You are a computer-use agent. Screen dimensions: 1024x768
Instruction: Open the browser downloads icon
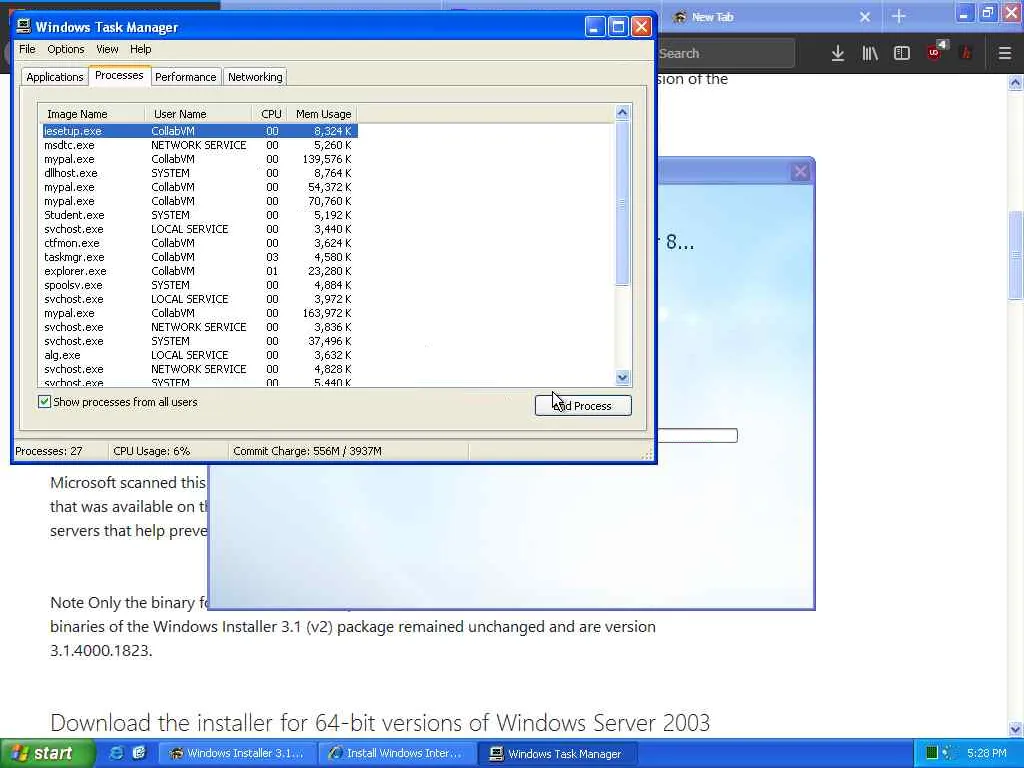coord(837,54)
